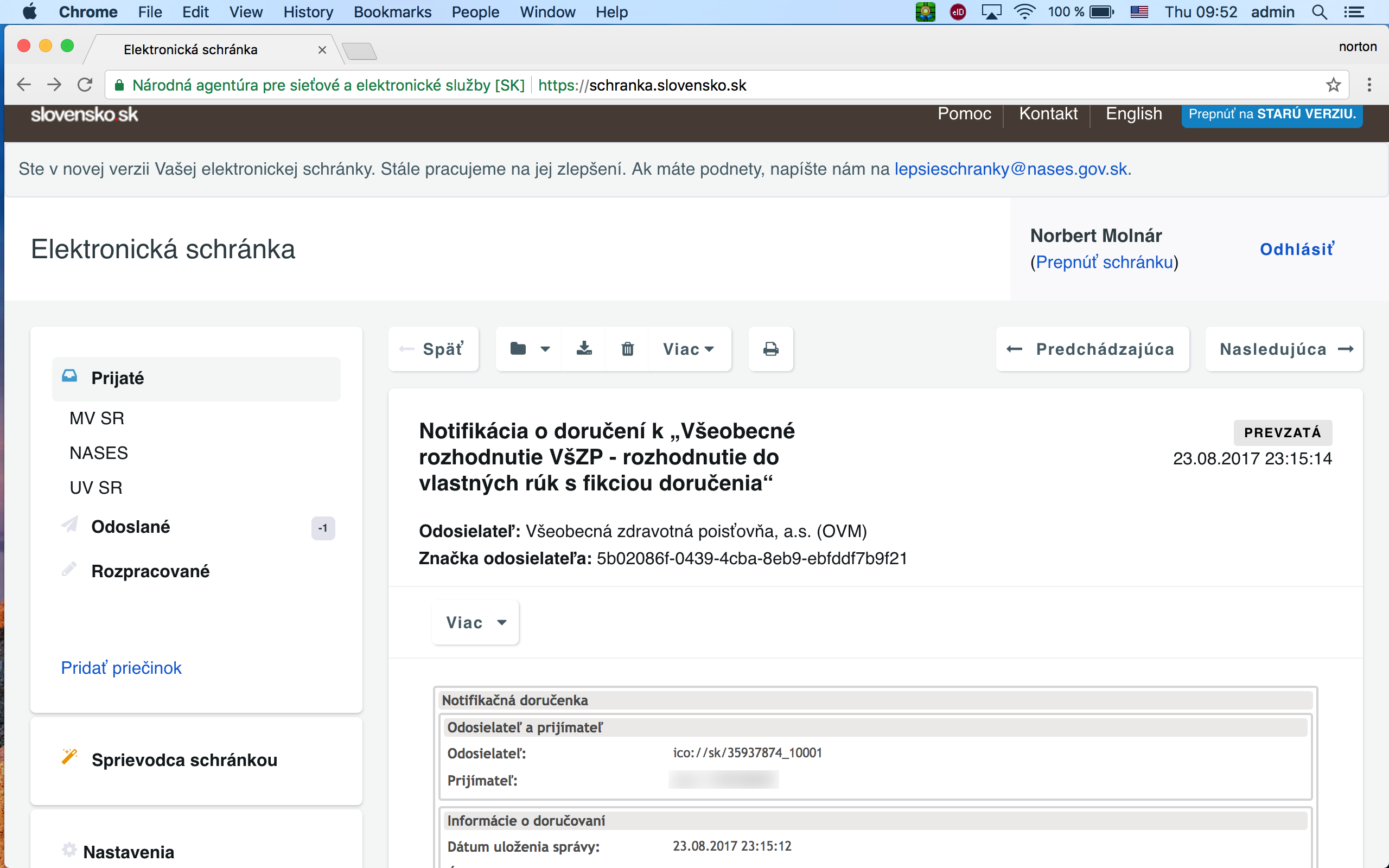
Task: Open folder dropdown arrow in toolbar
Action: tap(545, 348)
